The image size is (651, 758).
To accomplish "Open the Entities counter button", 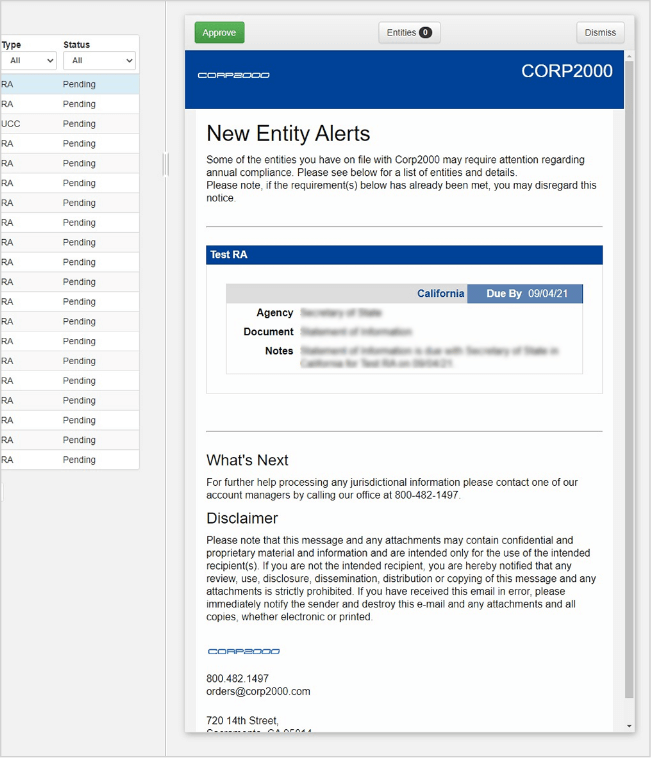I will 409,32.
